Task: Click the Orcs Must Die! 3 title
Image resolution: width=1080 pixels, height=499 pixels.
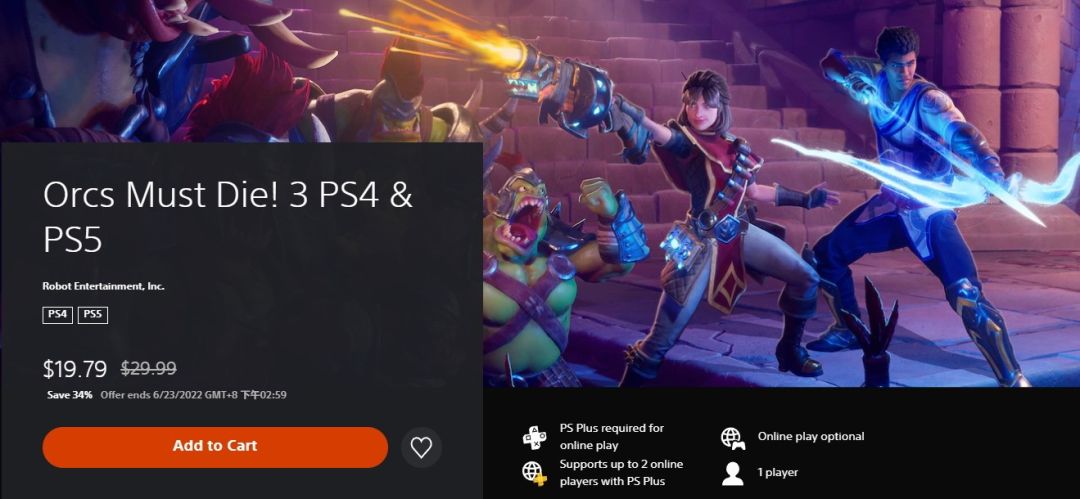Action: pyautogui.click(x=227, y=217)
